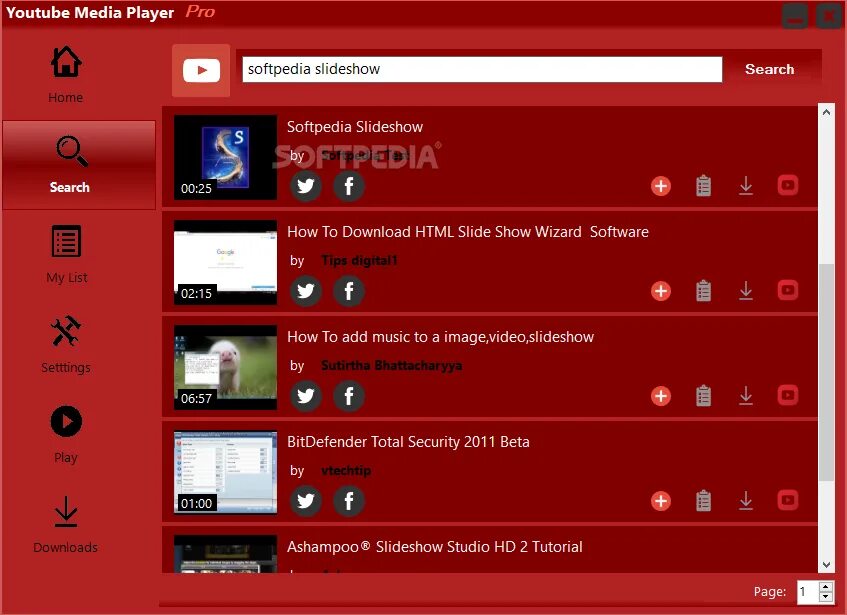Image resolution: width=847 pixels, height=615 pixels.
Task: Open the Settings section
Action: 66,344
